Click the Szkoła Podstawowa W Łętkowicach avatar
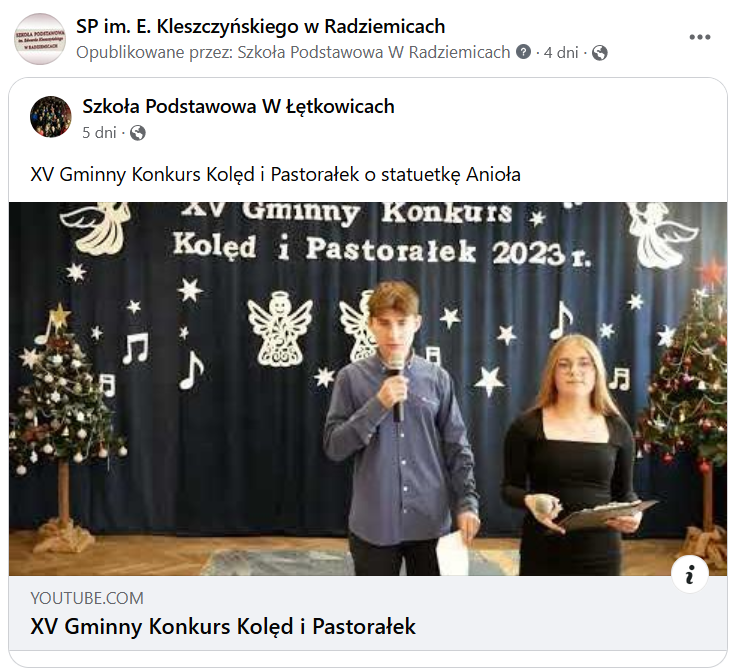 tap(51, 117)
